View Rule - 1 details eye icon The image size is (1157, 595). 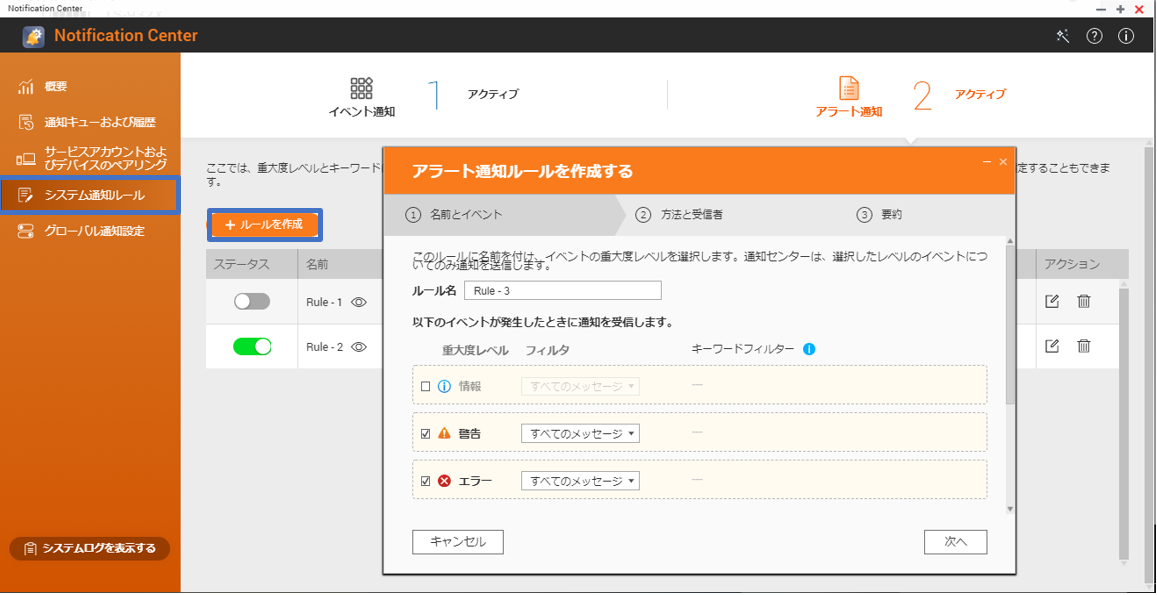click(358, 302)
